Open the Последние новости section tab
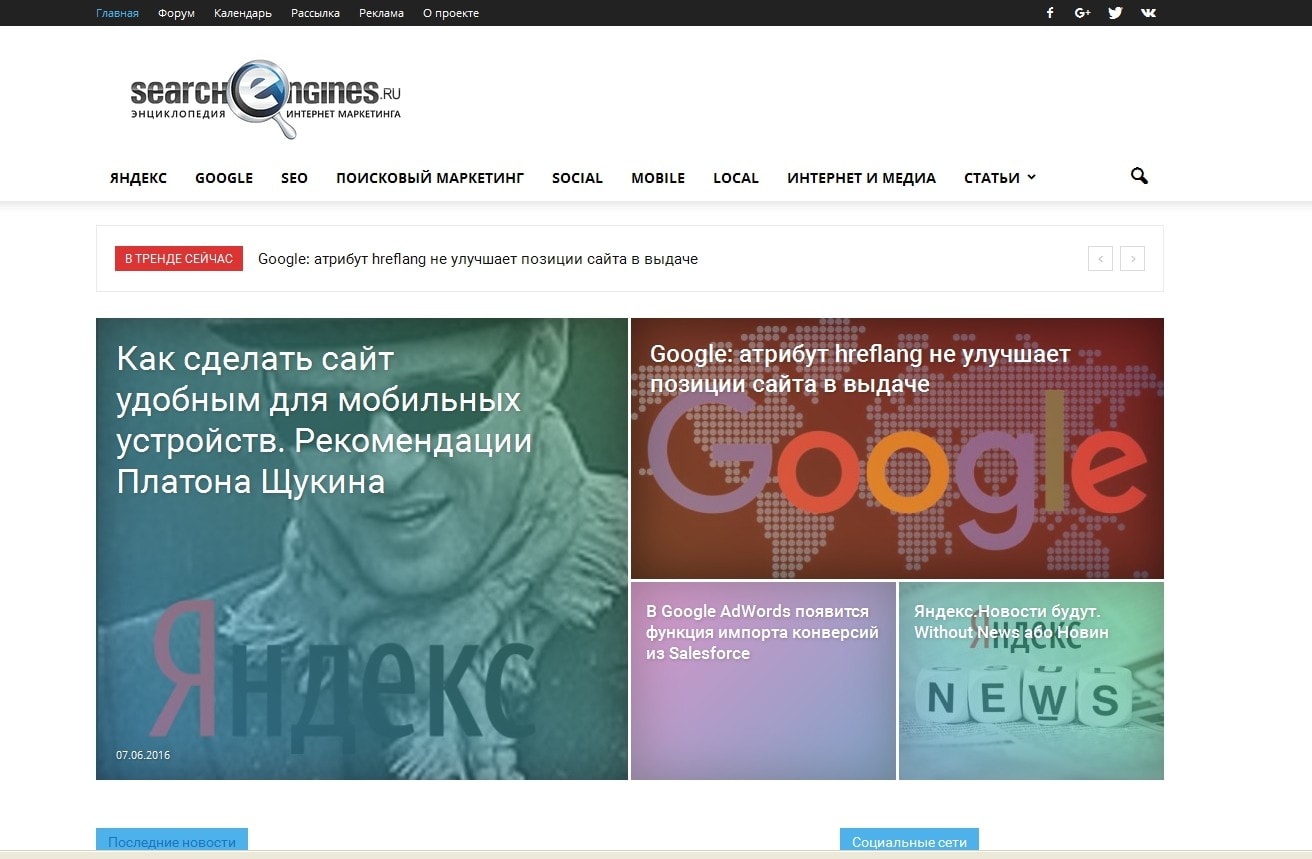Viewport: 1312px width, 859px height. pyautogui.click(x=172, y=841)
